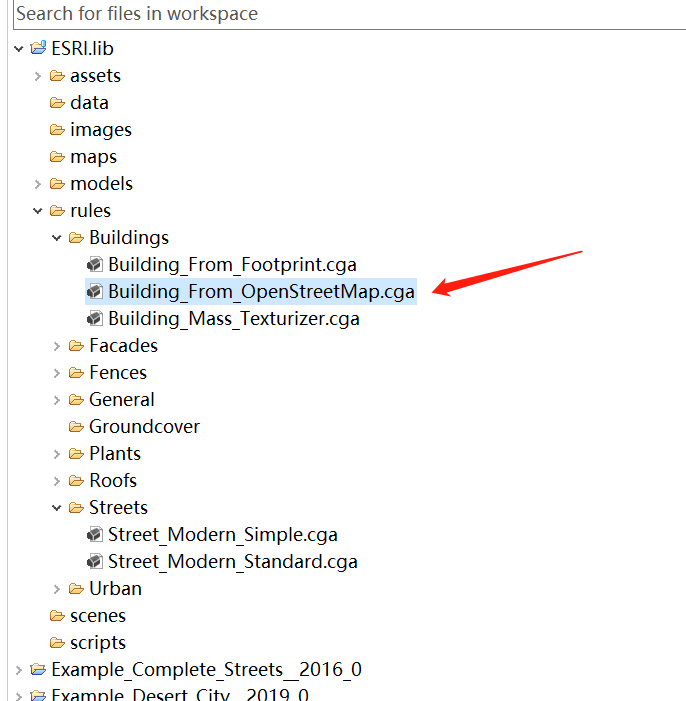Screen dimensions: 686x701
Task: Select the ESRI.lib label
Action: [x=82, y=48]
